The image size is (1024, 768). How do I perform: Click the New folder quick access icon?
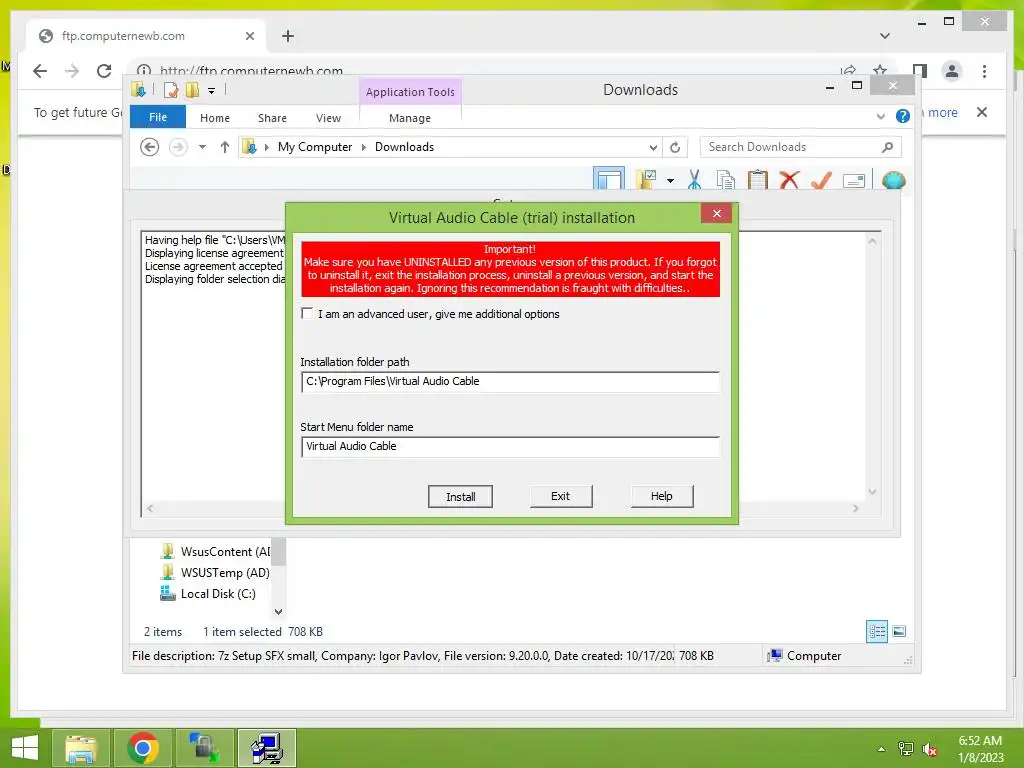[192, 89]
